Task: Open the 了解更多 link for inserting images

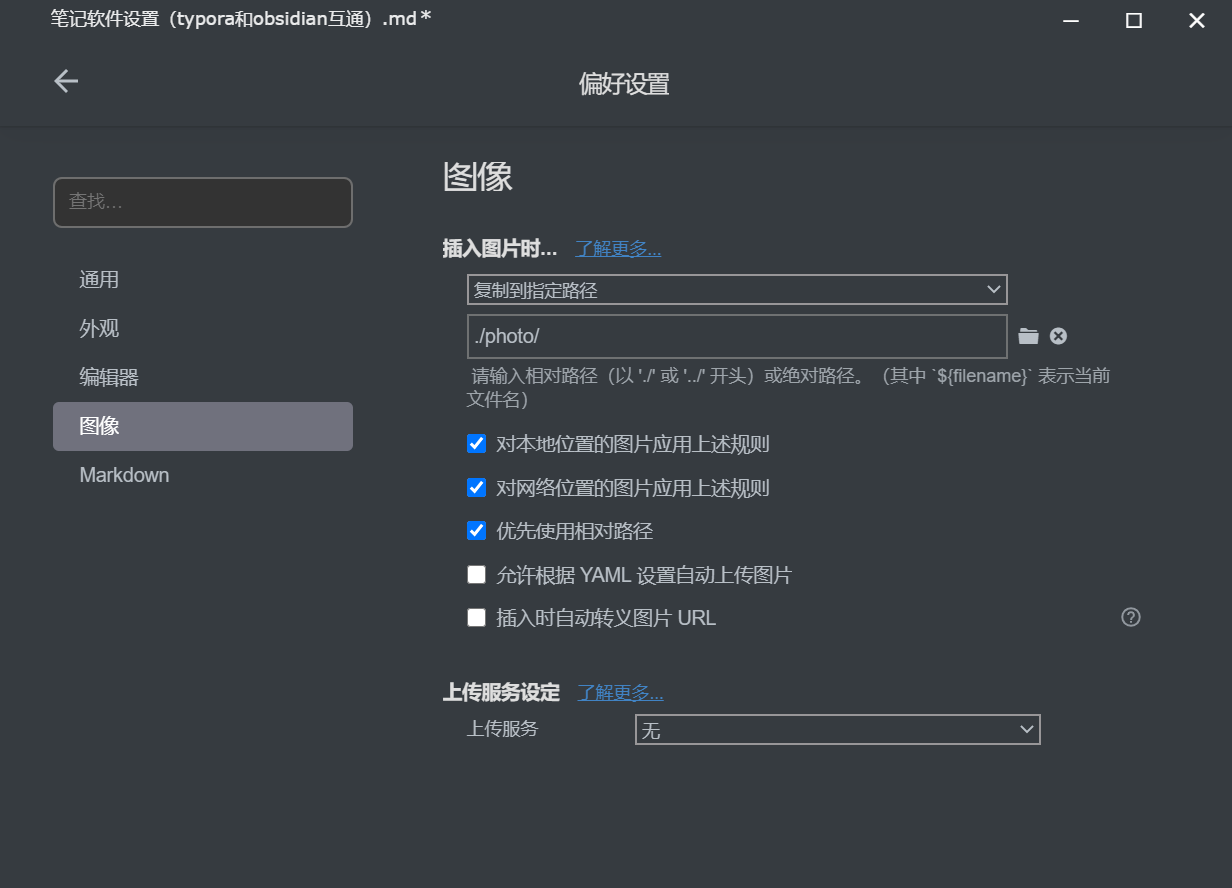Action: click(618, 248)
